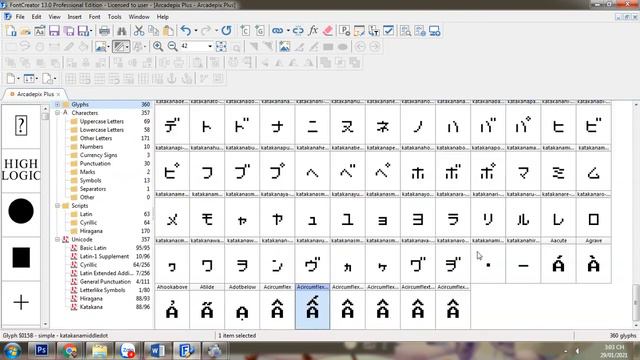Select the Adotbelow glyph cell
This screenshot has width=640, height=360.
point(242,307)
